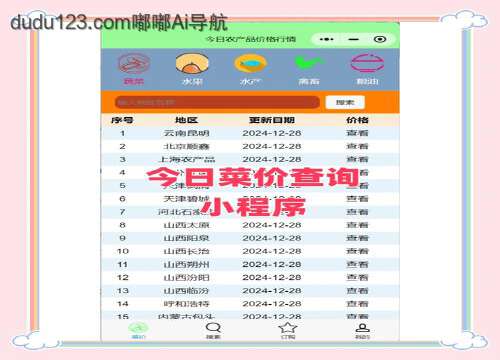View prices for 呼和浩特 row 14
500x360 pixels.
pos(357,304)
